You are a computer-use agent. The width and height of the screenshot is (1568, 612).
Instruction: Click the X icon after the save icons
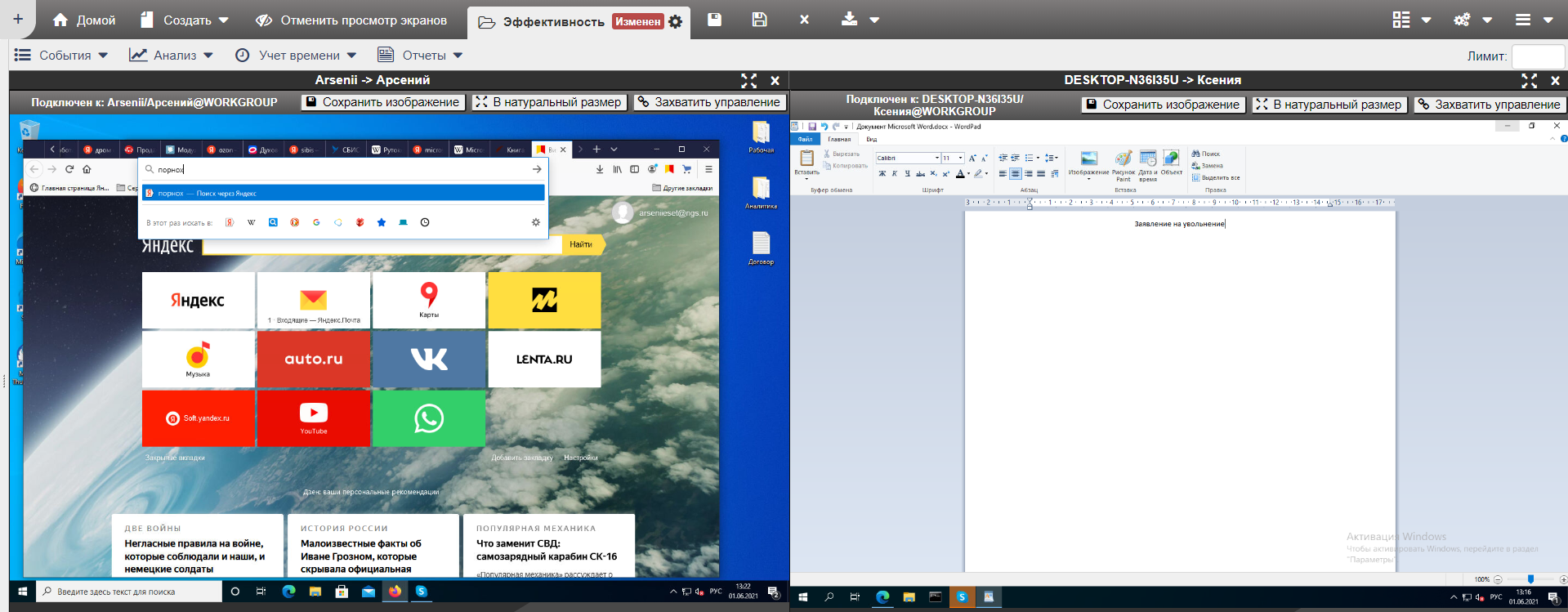click(804, 20)
